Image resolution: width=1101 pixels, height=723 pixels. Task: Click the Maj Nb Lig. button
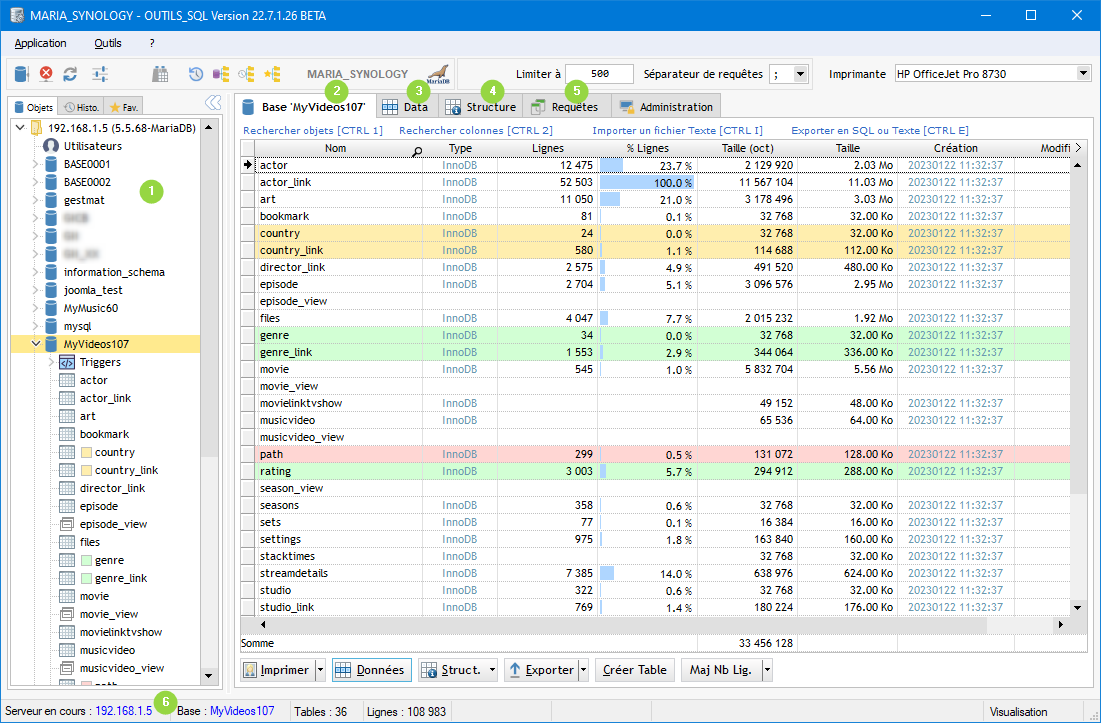721,670
